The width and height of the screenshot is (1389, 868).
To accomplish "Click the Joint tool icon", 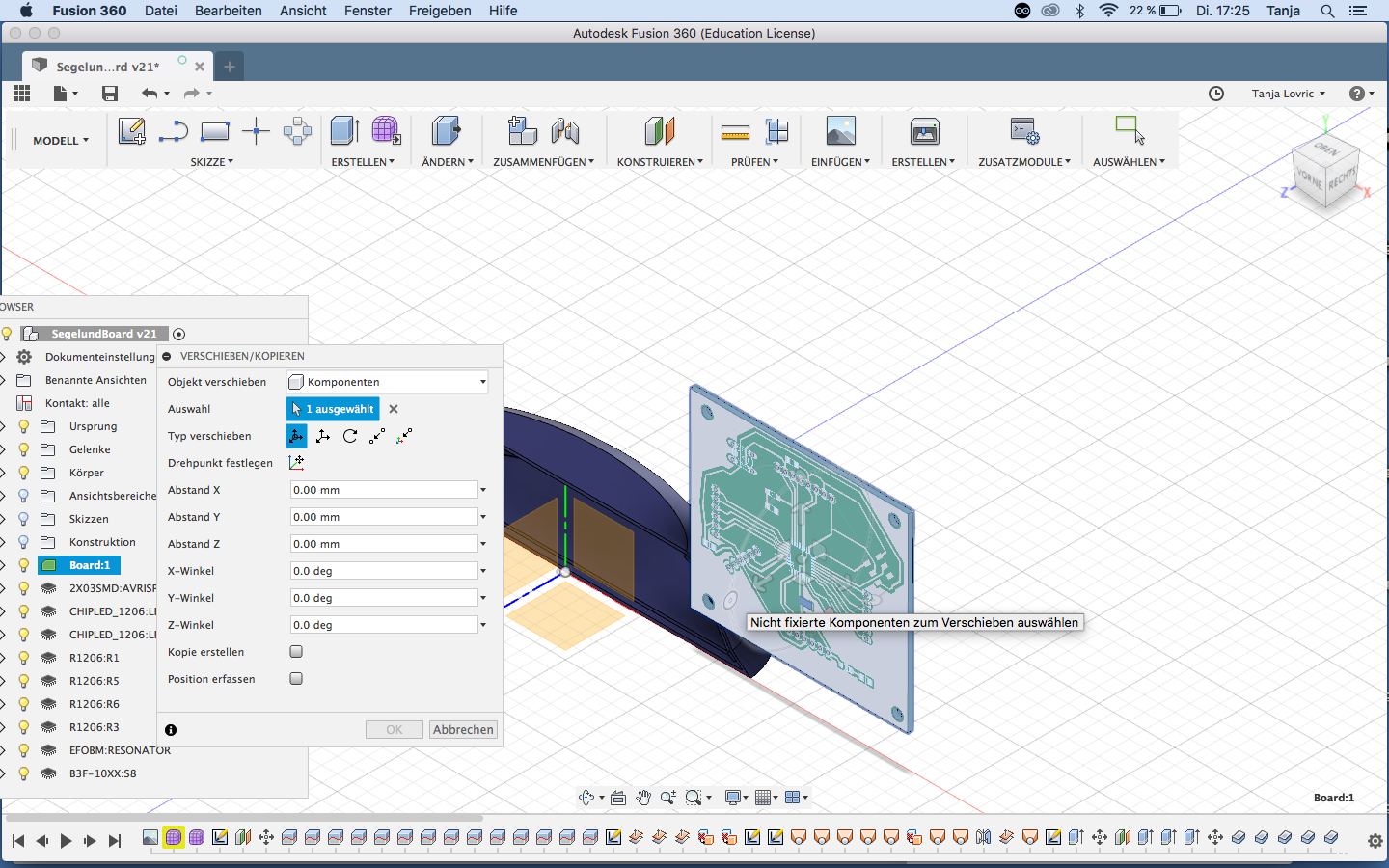I will pos(565,131).
